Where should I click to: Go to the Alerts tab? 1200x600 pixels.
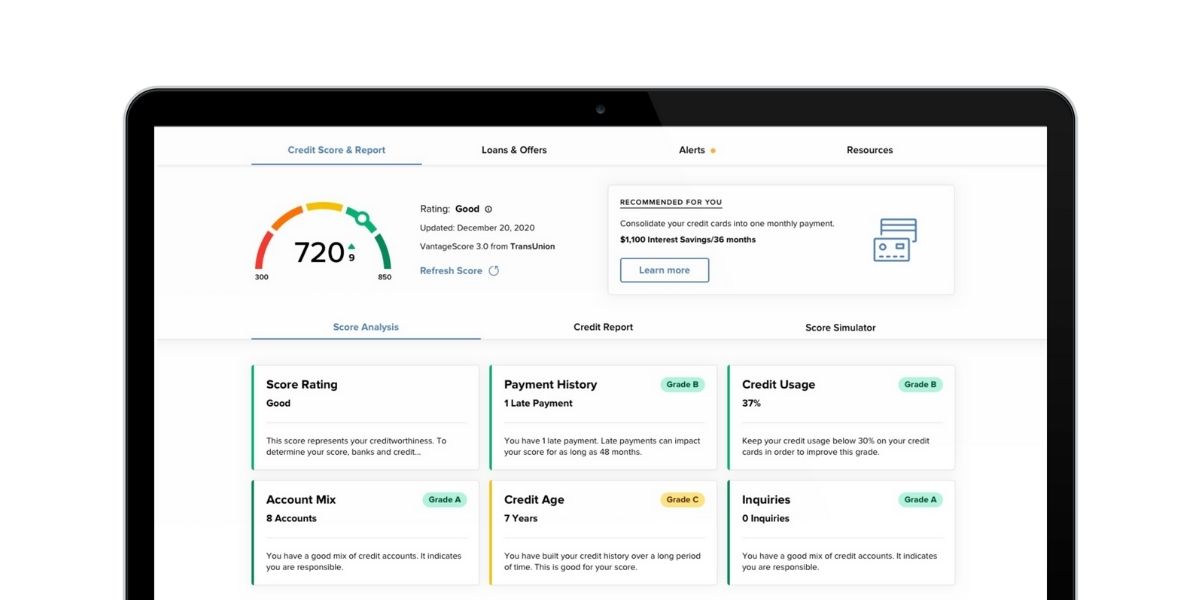pyautogui.click(x=692, y=150)
